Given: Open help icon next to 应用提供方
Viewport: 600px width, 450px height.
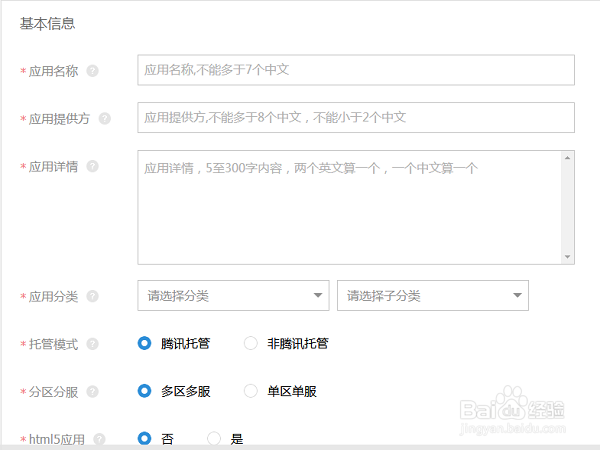Looking at the screenshot, I should point(105,119).
